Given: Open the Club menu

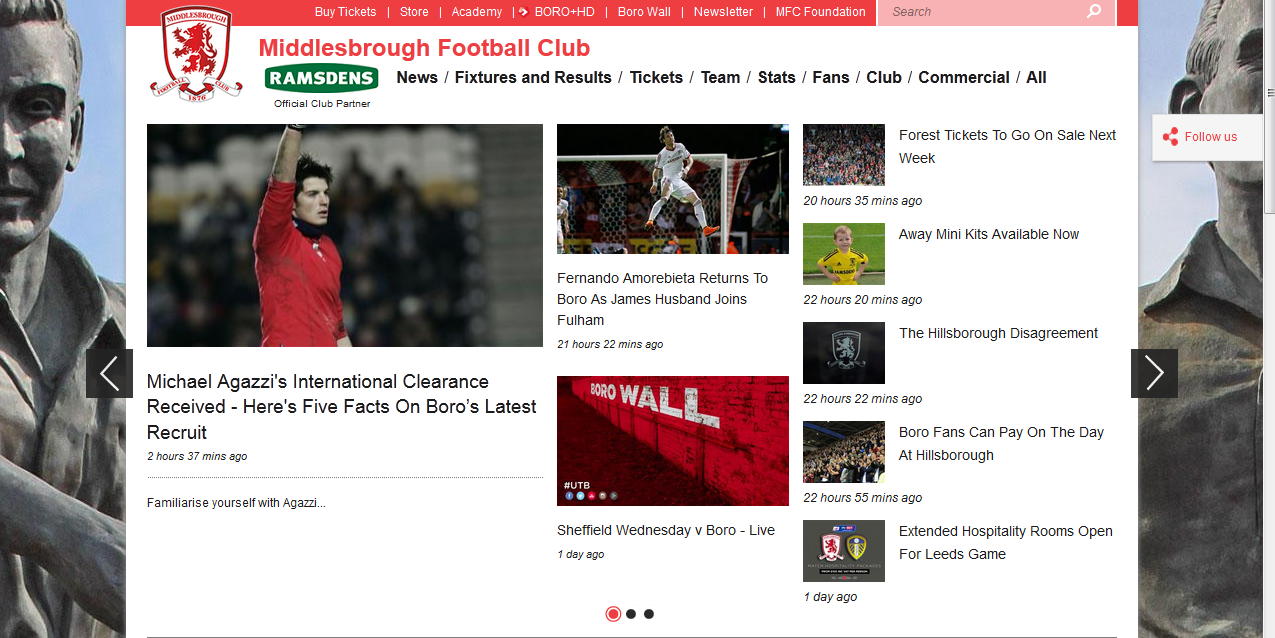Looking at the screenshot, I should 884,78.
